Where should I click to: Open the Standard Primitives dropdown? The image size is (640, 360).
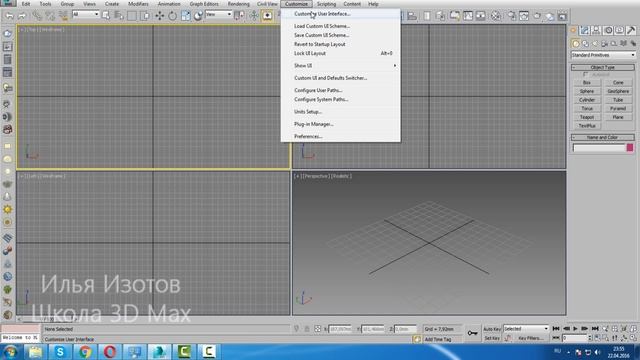pyautogui.click(x=603, y=55)
